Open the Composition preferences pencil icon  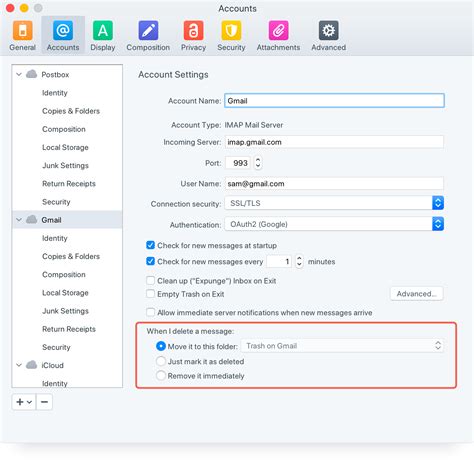pyautogui.click(x=148, y=30)
